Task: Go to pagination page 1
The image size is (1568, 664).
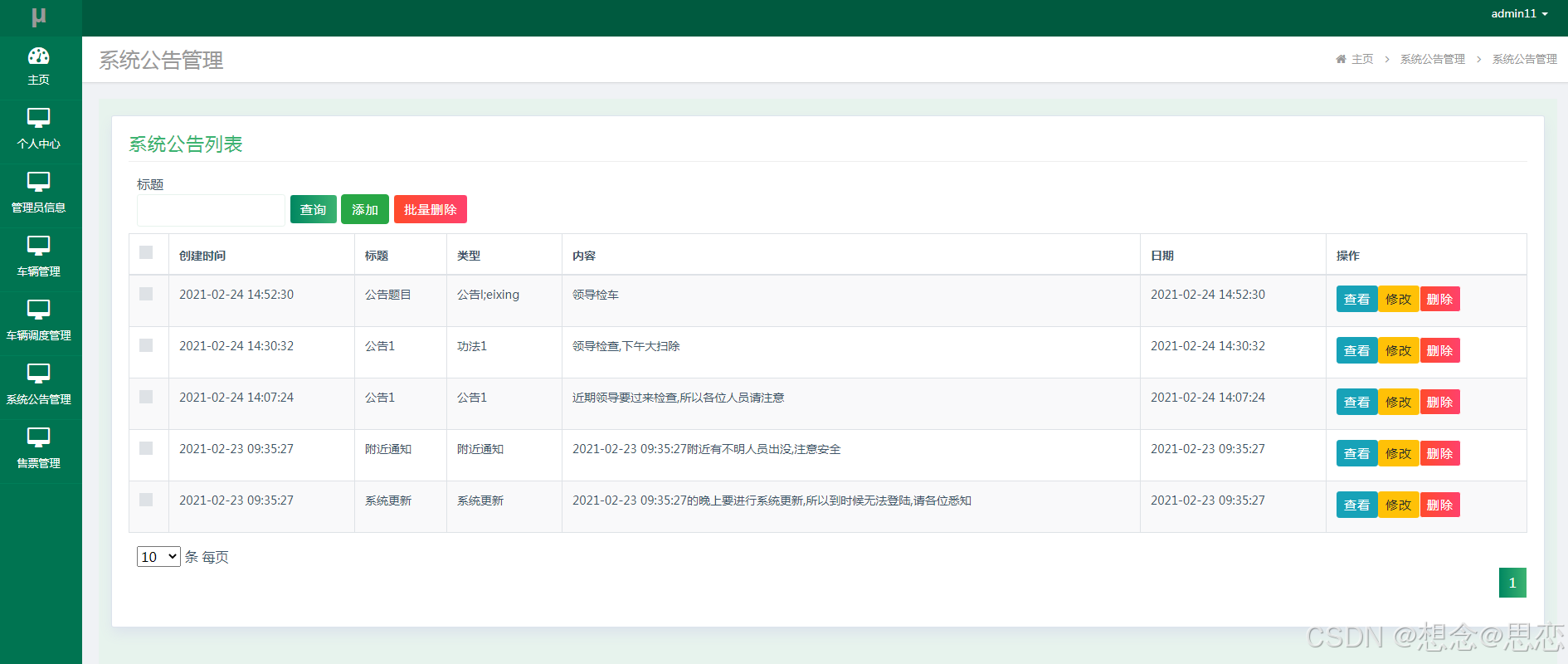Action: 1512,583
